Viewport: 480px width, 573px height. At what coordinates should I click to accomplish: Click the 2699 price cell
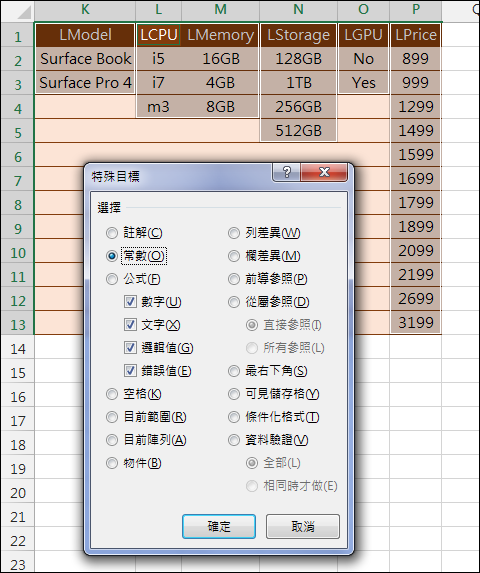416,299
